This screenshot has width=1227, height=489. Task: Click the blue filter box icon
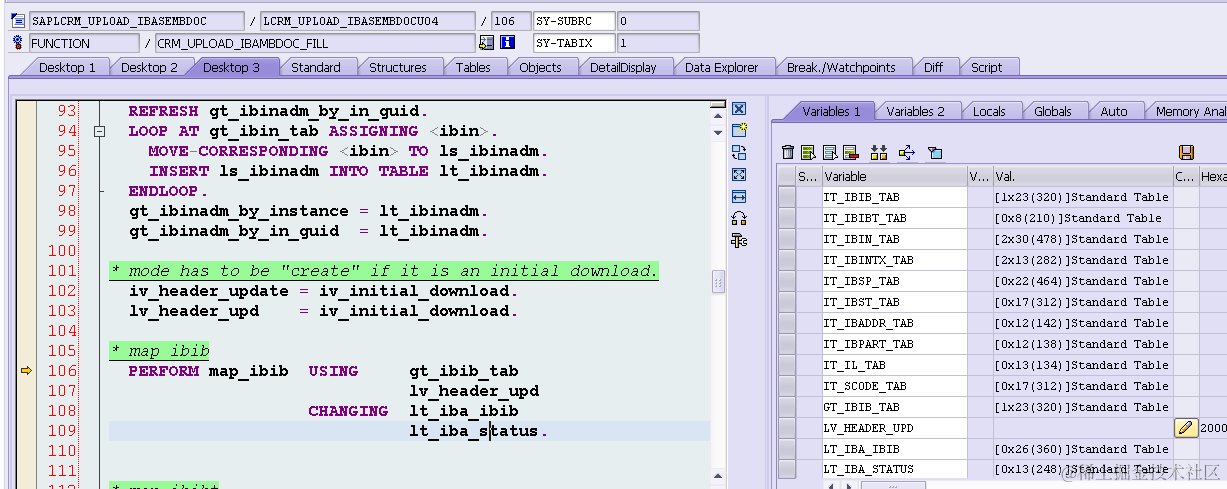click(935, 152)
